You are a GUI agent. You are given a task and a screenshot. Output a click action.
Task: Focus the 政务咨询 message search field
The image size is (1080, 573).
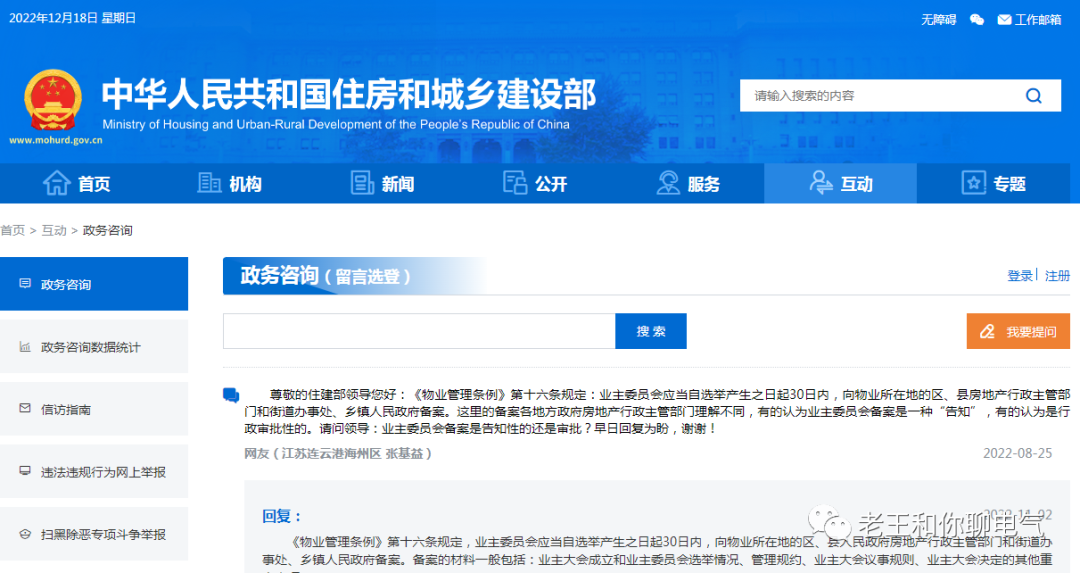coord(419,331)
